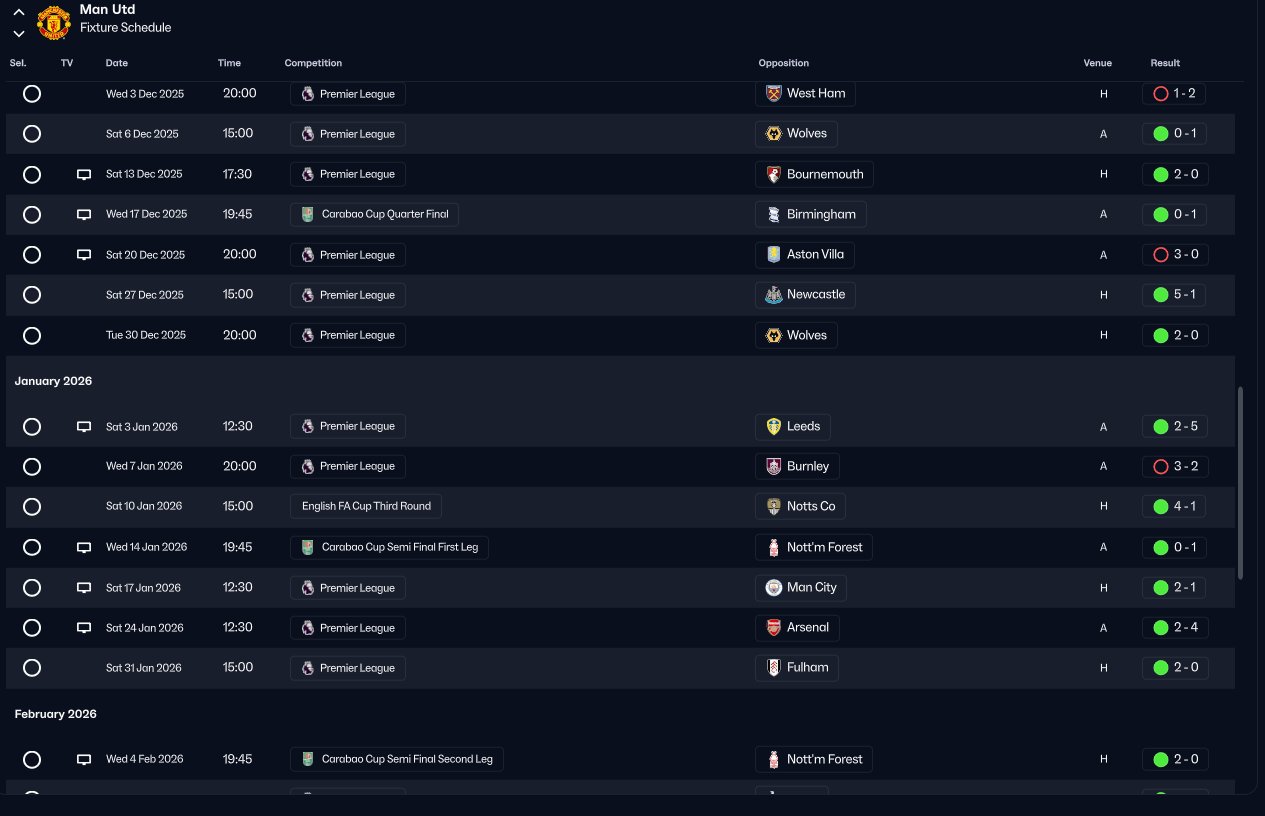
Task: Select the Aston Villa fixture radio circle
Action: [32, 254]
